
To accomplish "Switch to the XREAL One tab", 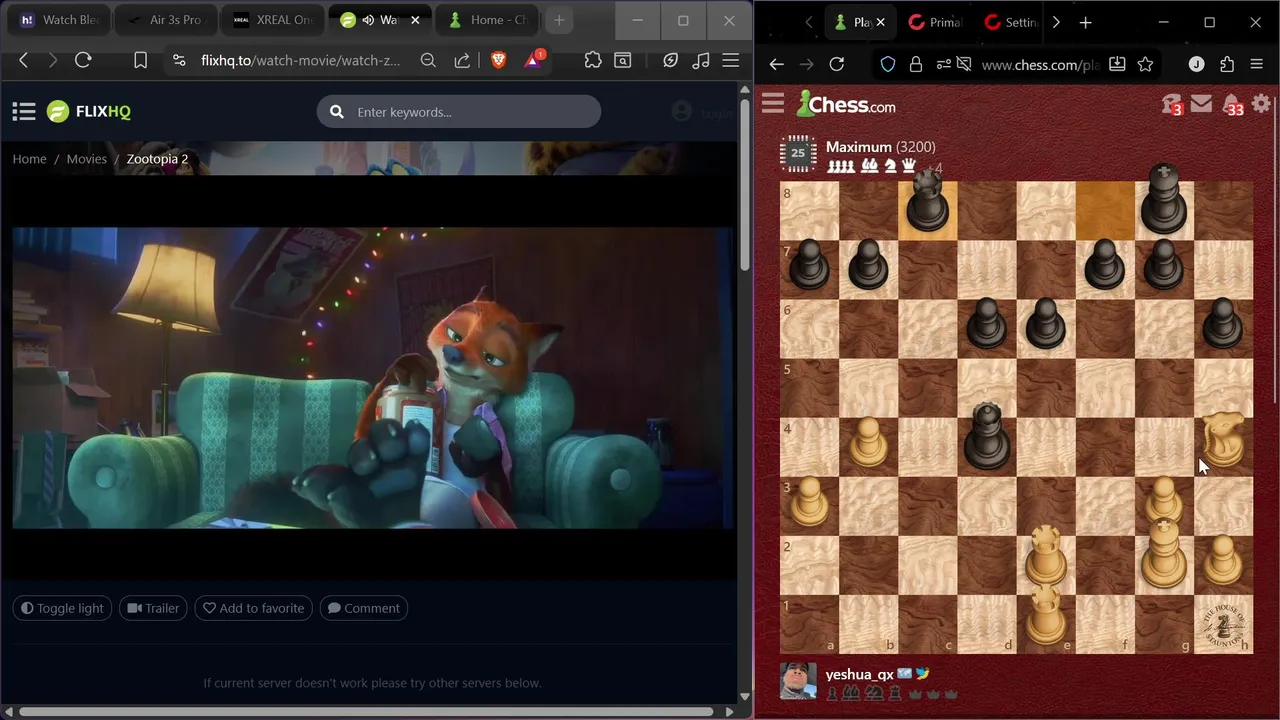I will click(x=273, y=20).
